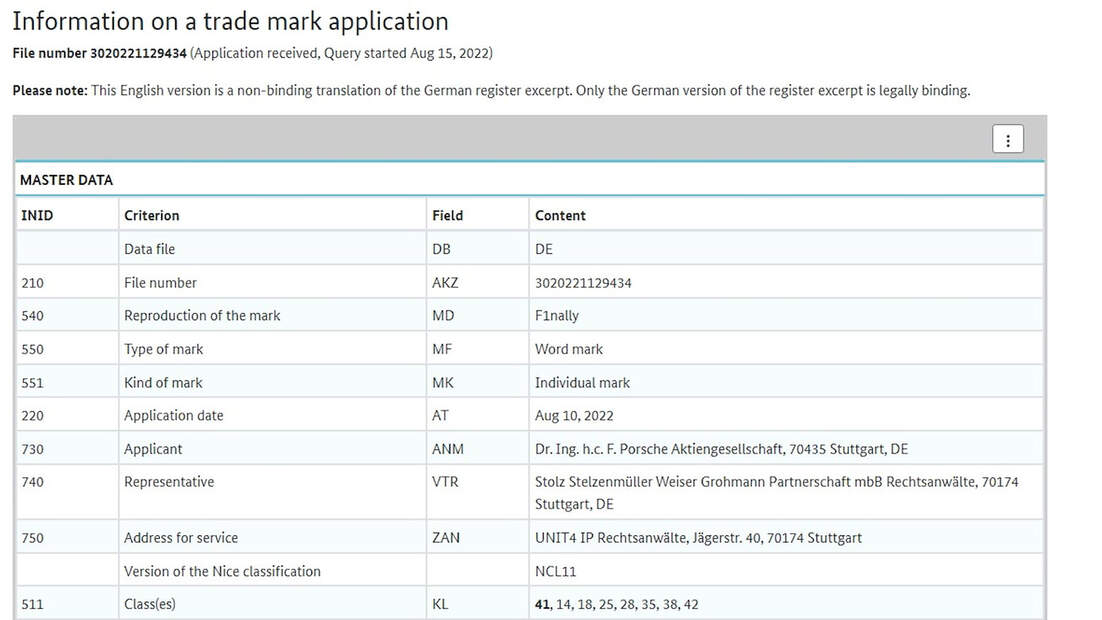Select the 'Kind of mark' cell

(272, 382)
